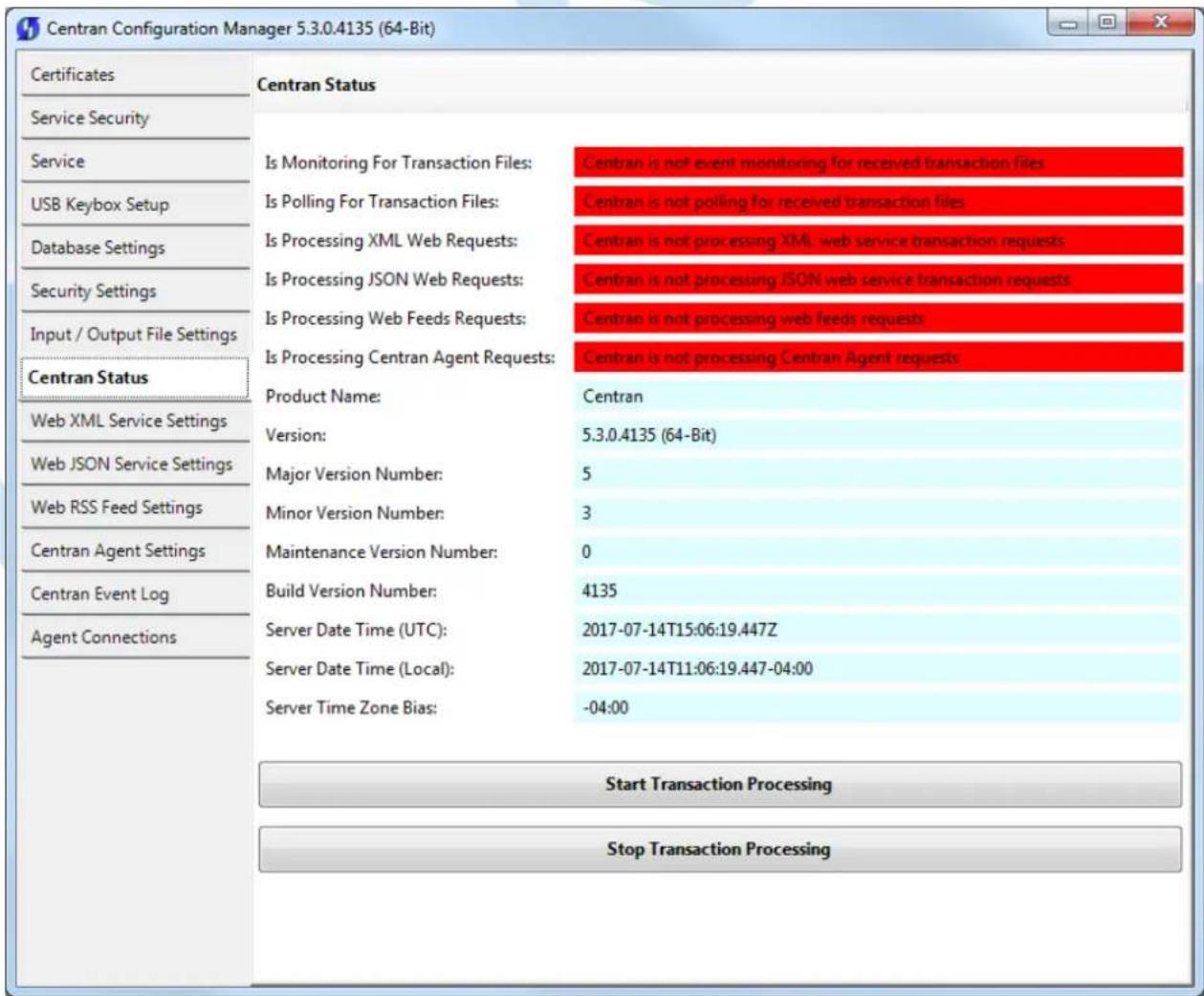Click the 'Is Processing Web Feeds Requests:' label
The height and width of the screenshot is (996, 1204).
[x=396, y=318]
